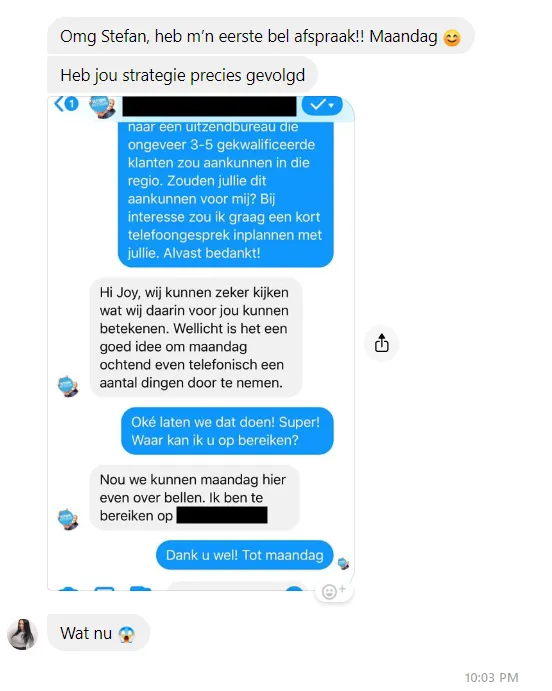Click the share icon beside the screenshot
The height and width of the screenshot is (691, 552).
pos(382,343)
